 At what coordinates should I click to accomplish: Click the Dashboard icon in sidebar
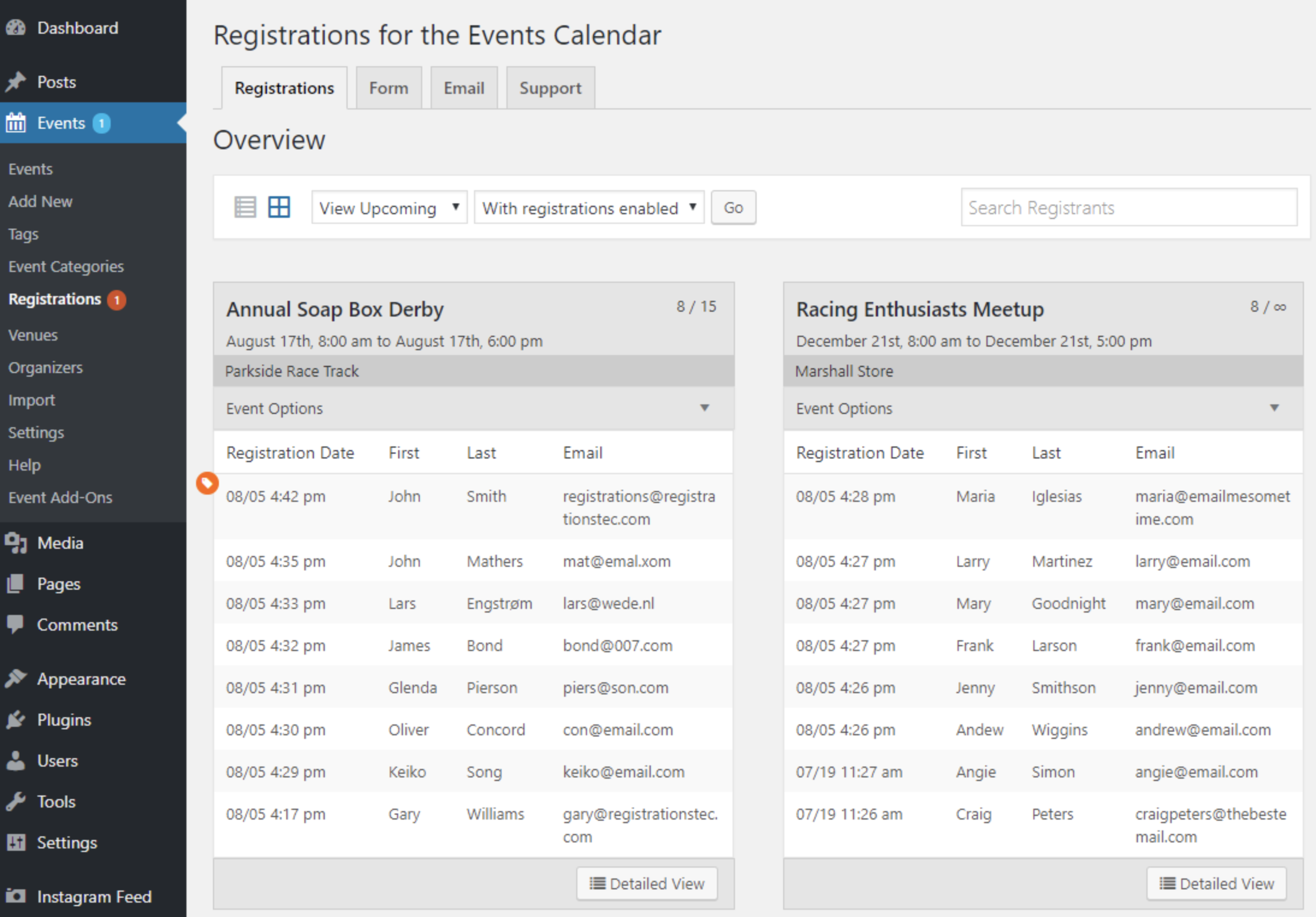pos(18,29)
